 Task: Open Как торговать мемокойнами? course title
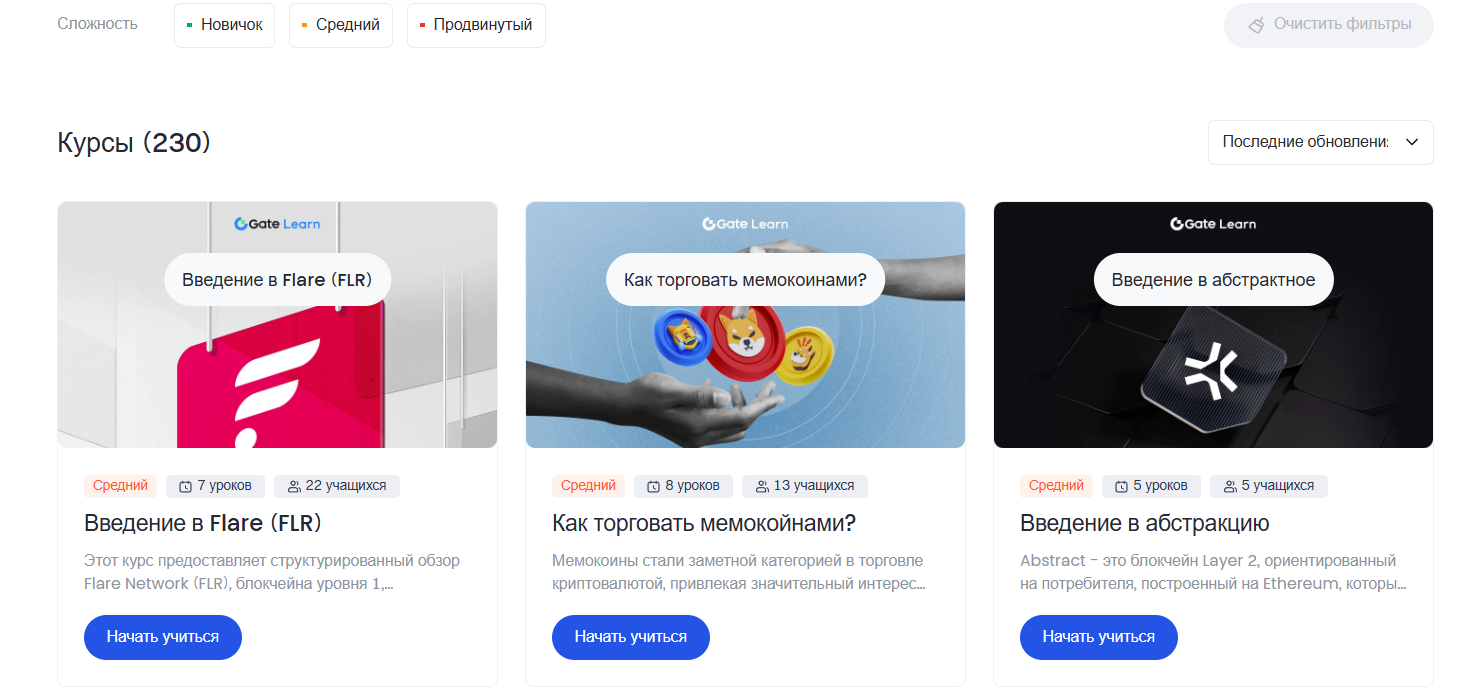704,523
